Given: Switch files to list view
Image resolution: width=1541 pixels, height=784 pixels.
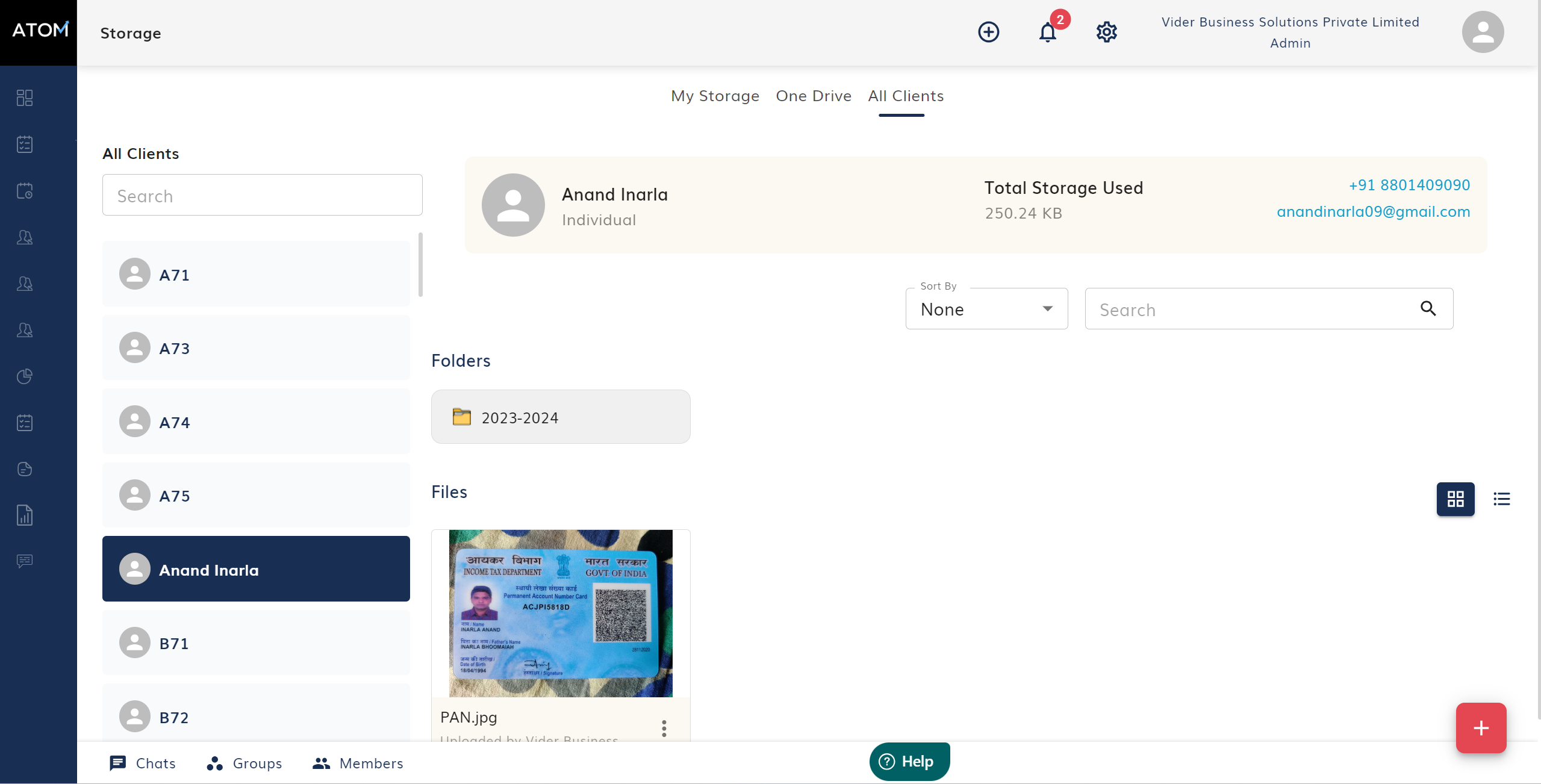Looking at the screenshot, I should 1501,499.
